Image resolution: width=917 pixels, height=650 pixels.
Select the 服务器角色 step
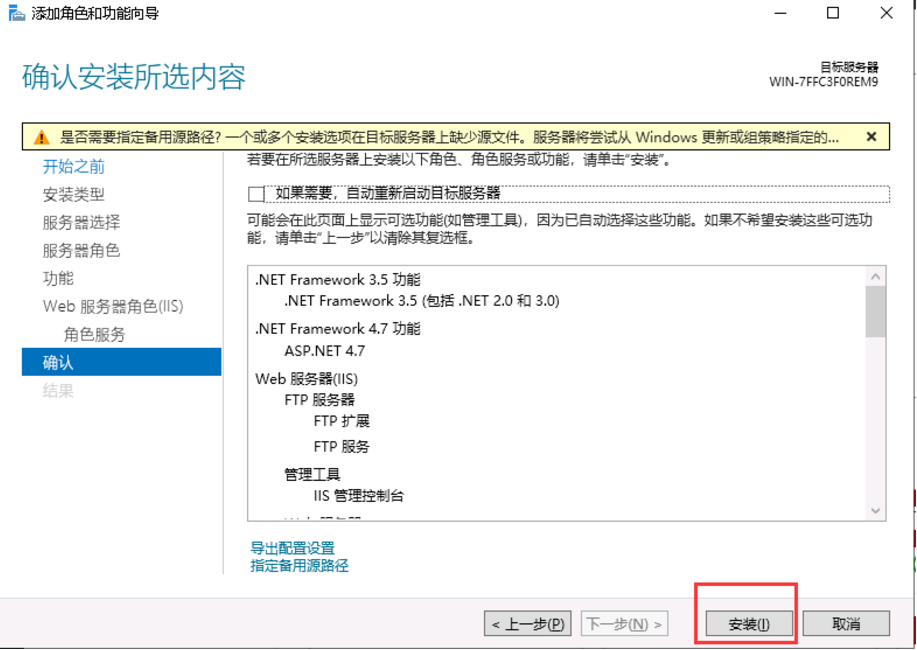click(81, 251)
